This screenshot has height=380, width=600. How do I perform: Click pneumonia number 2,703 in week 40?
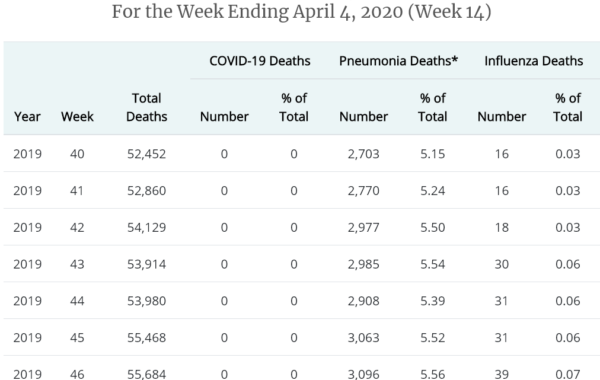[364, 154]
